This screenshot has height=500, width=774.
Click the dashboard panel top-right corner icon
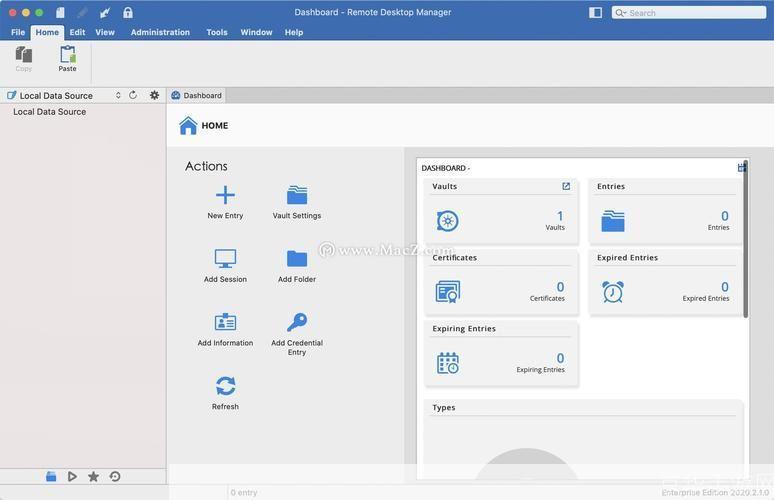click(741, 168)
